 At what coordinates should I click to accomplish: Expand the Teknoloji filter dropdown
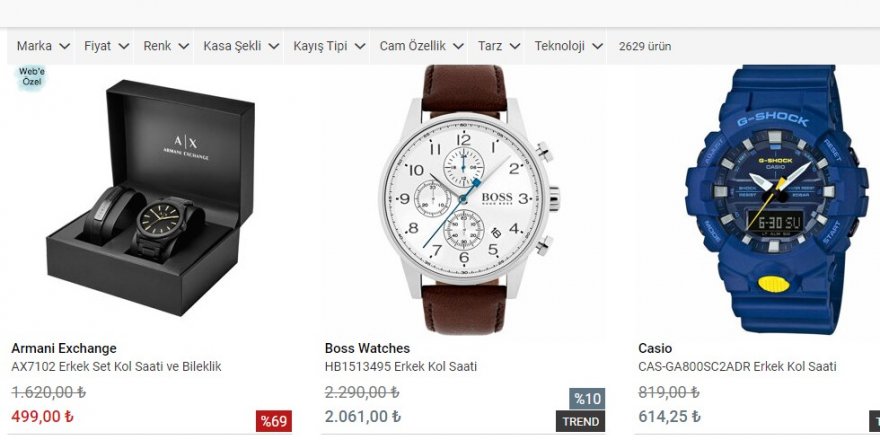pyautogui.click(x=568, y=46)
